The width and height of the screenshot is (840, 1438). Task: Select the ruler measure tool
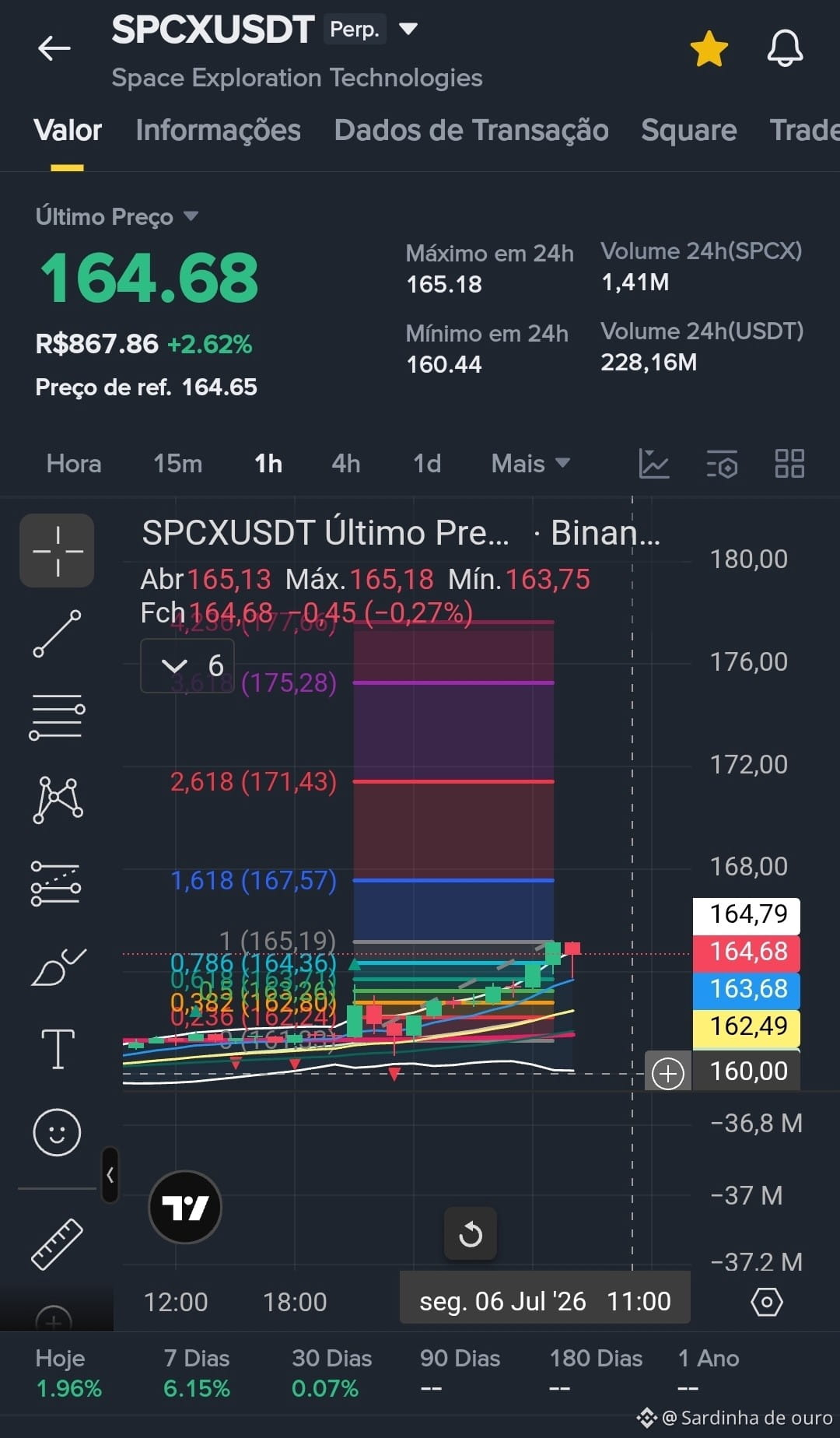[x=57, y=1243]
